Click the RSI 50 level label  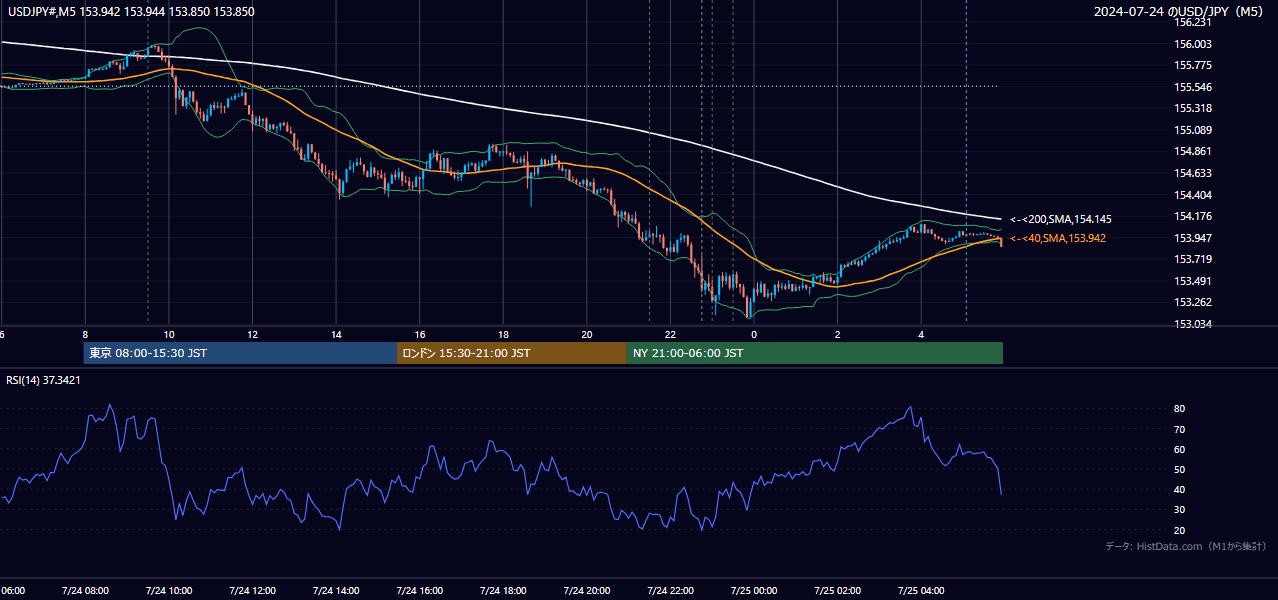tap(1180, 469)
